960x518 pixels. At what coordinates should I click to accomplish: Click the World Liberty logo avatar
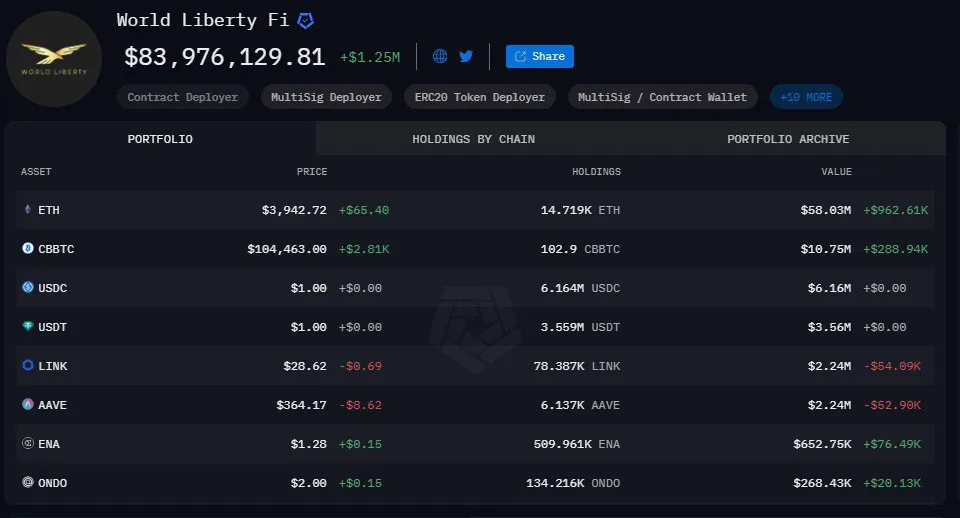(x=54, y=58)
